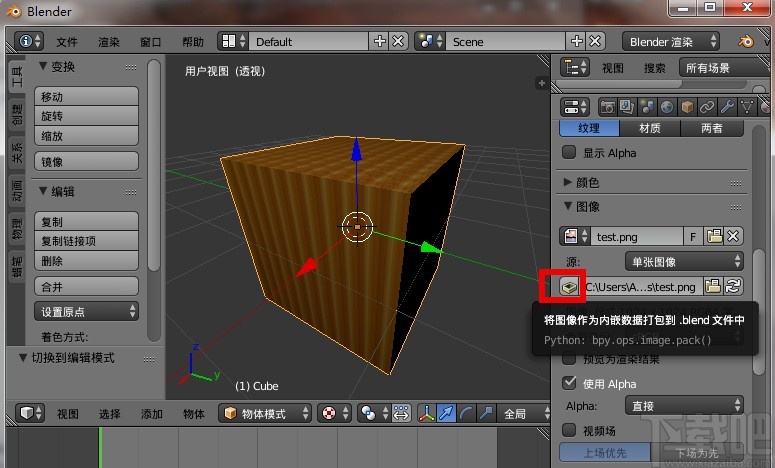
Task: Open the Blender Render engine dropdown
Action: click(671, 41)
